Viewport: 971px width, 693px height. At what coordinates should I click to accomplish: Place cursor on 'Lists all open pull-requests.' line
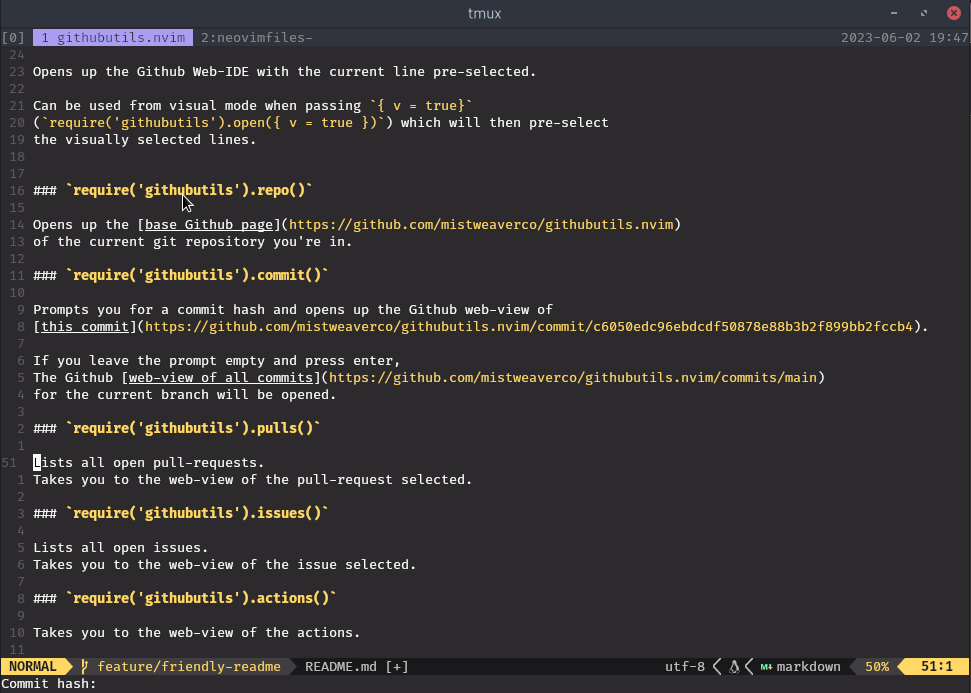point(149,463)
